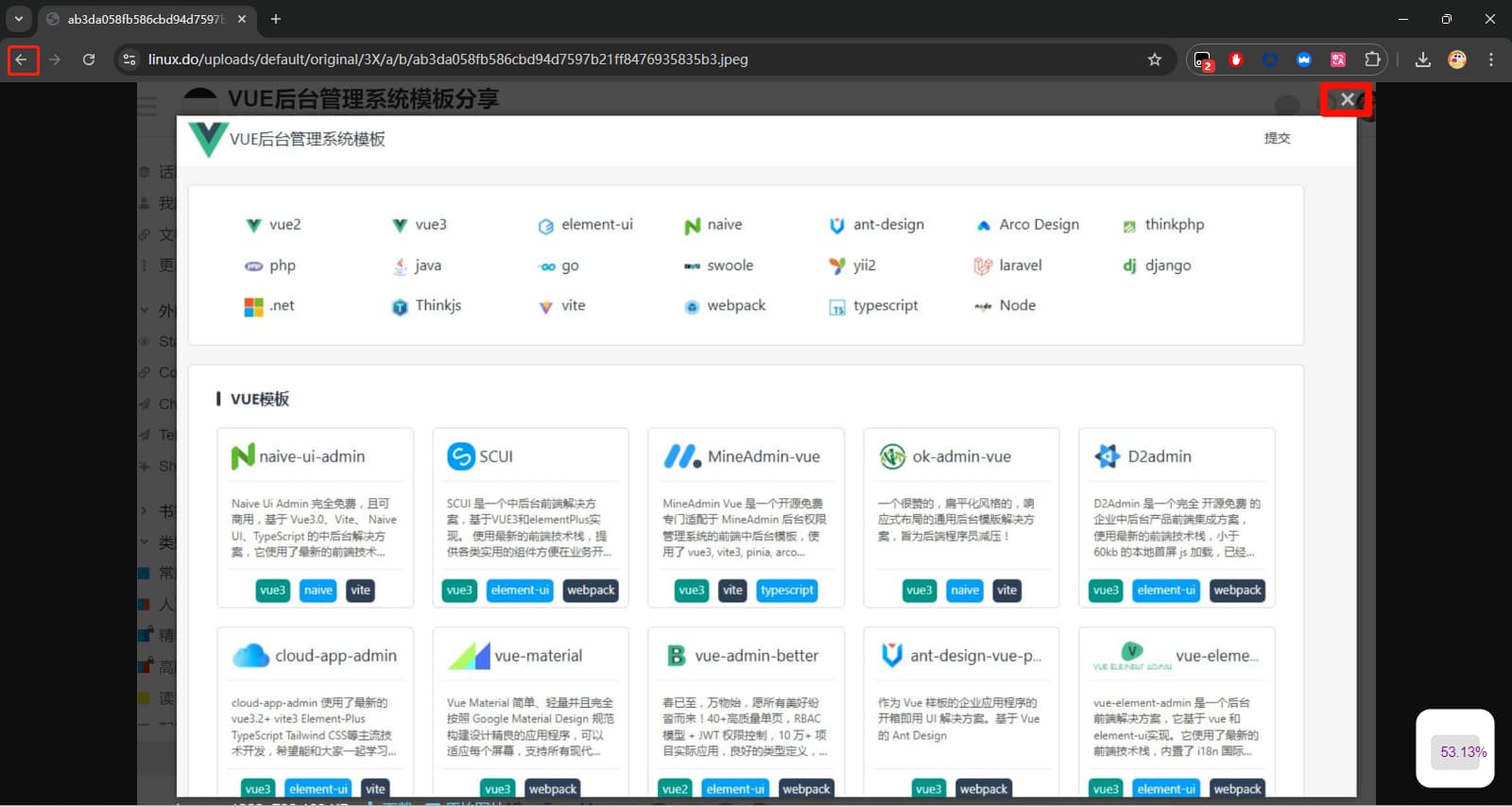1512x807 pixels.
Task: Open the vue-element-admin card logo
Action: click(x=1132, y=656)
